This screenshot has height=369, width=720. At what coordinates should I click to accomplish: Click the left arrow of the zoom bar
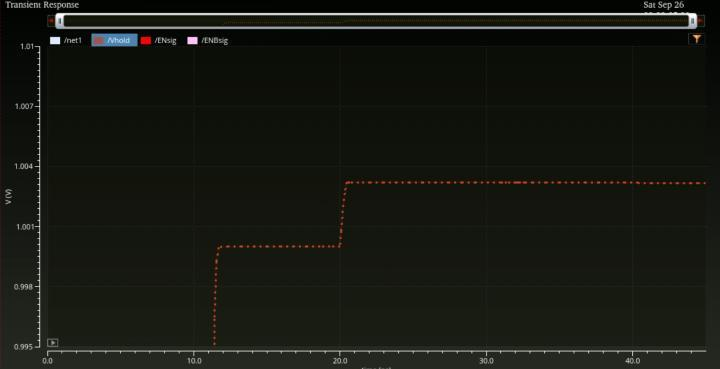[x=51, y=21]
